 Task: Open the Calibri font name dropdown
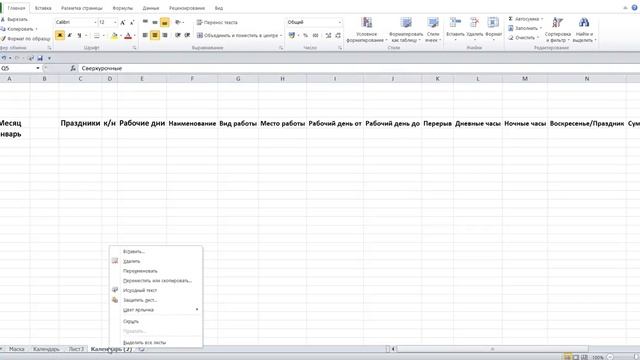(95, 22)
